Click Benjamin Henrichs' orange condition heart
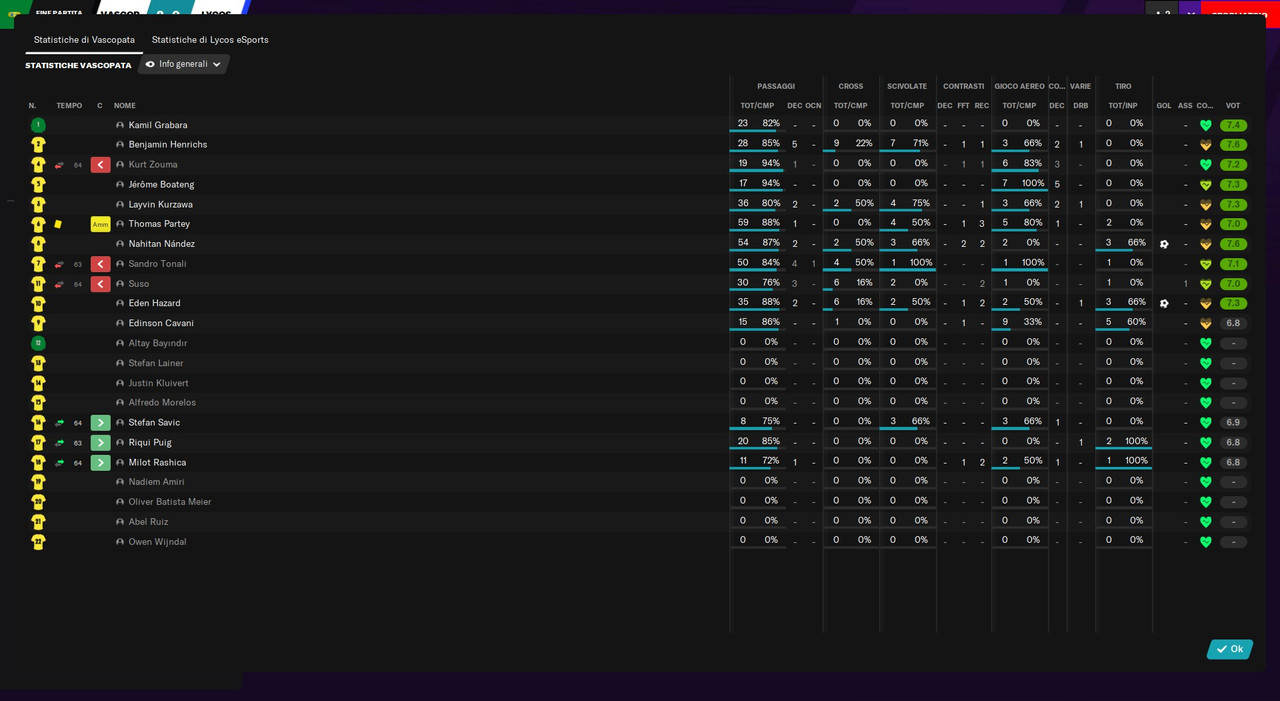The width and height of the screenshot is (1280, 701). click(x=1205, y=145)
